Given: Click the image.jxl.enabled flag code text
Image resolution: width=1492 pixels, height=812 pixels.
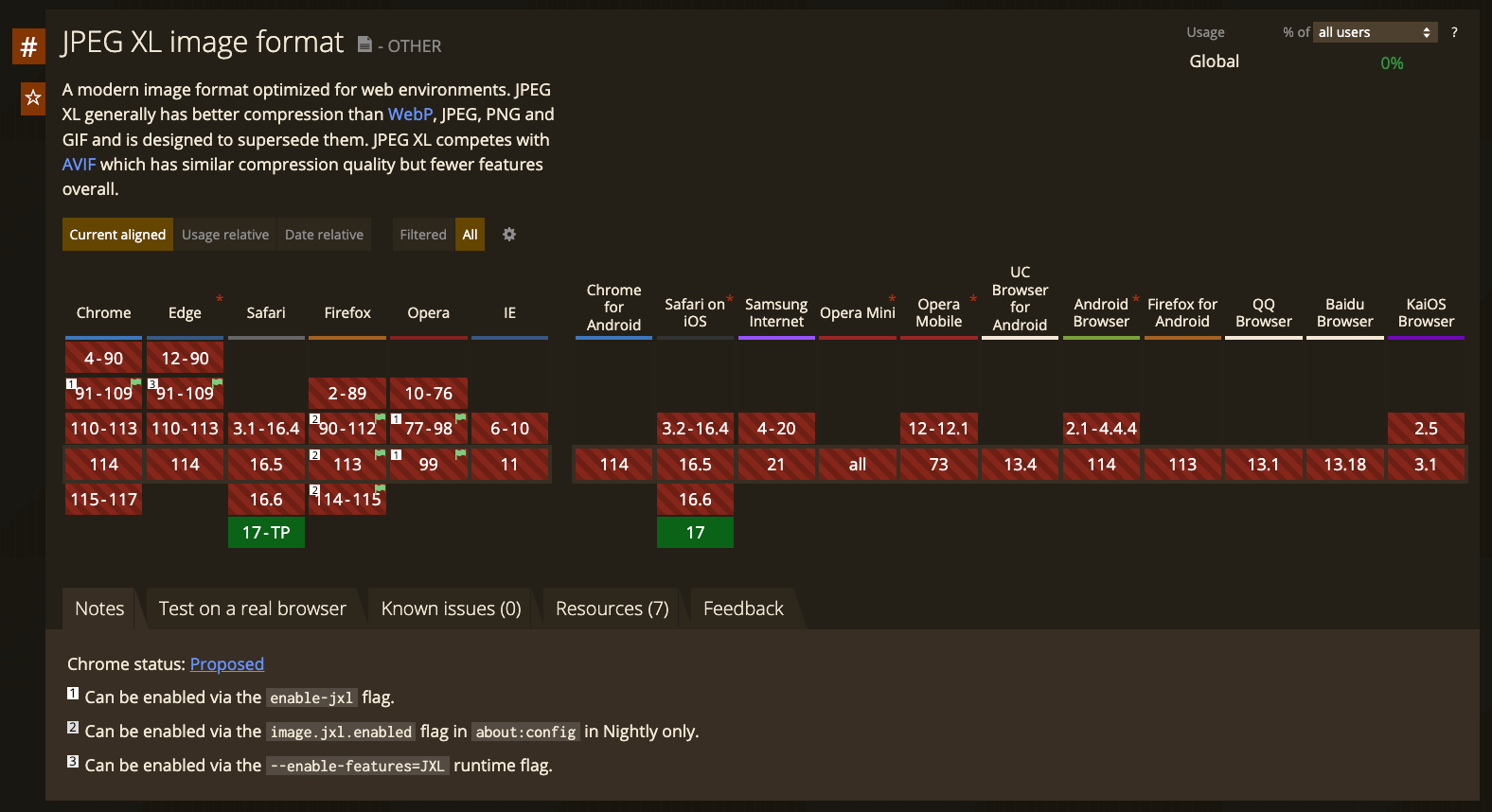Looking at the screenshot, I should [341, 733].
